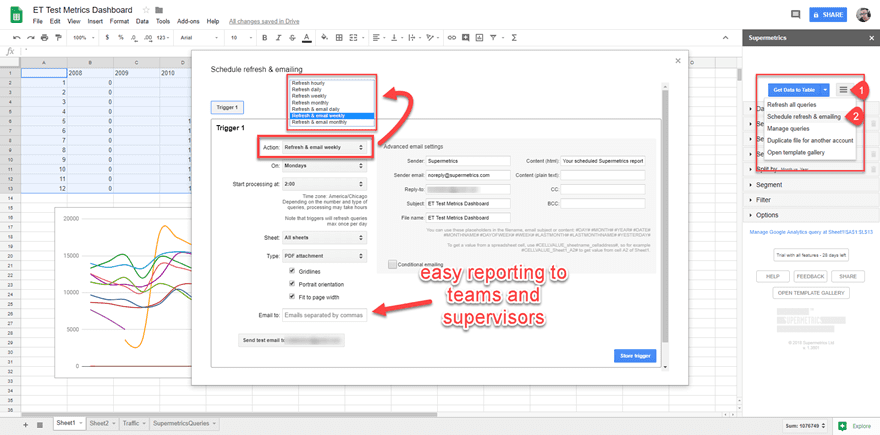Screen dimensions: 880x435
Task: Toggle strikethrough formatting
Action: [292, 38]
